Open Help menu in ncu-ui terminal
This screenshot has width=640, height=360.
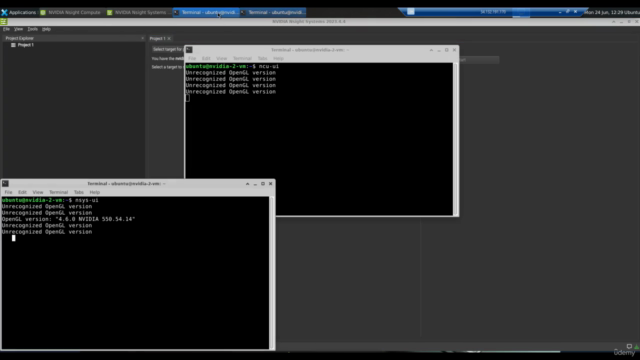[278, 58]
